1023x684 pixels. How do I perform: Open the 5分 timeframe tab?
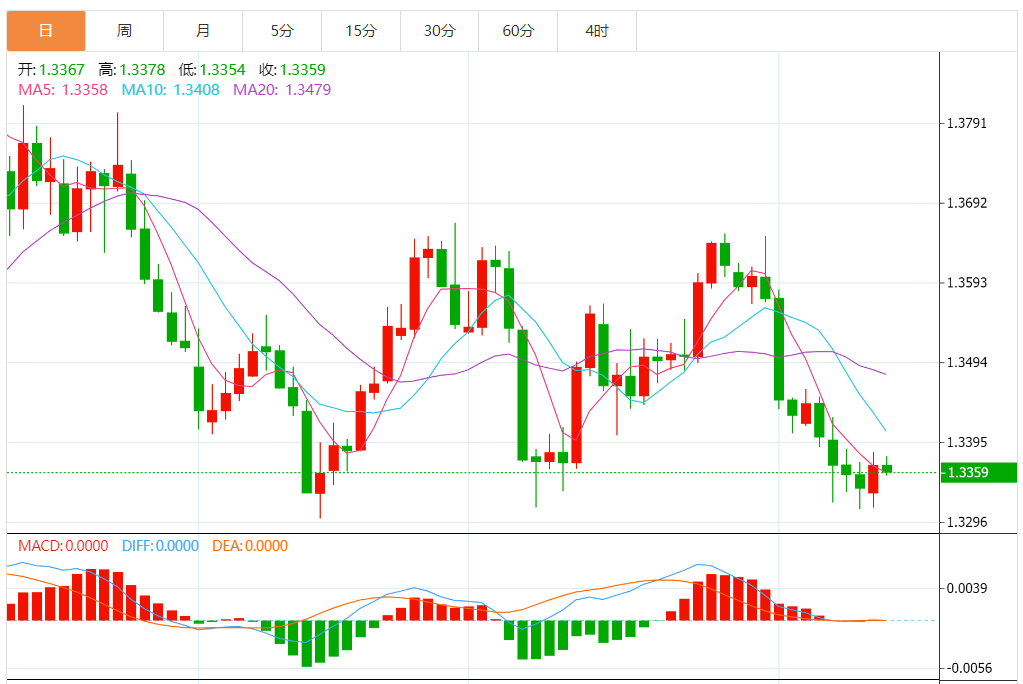tap(282, 31)
